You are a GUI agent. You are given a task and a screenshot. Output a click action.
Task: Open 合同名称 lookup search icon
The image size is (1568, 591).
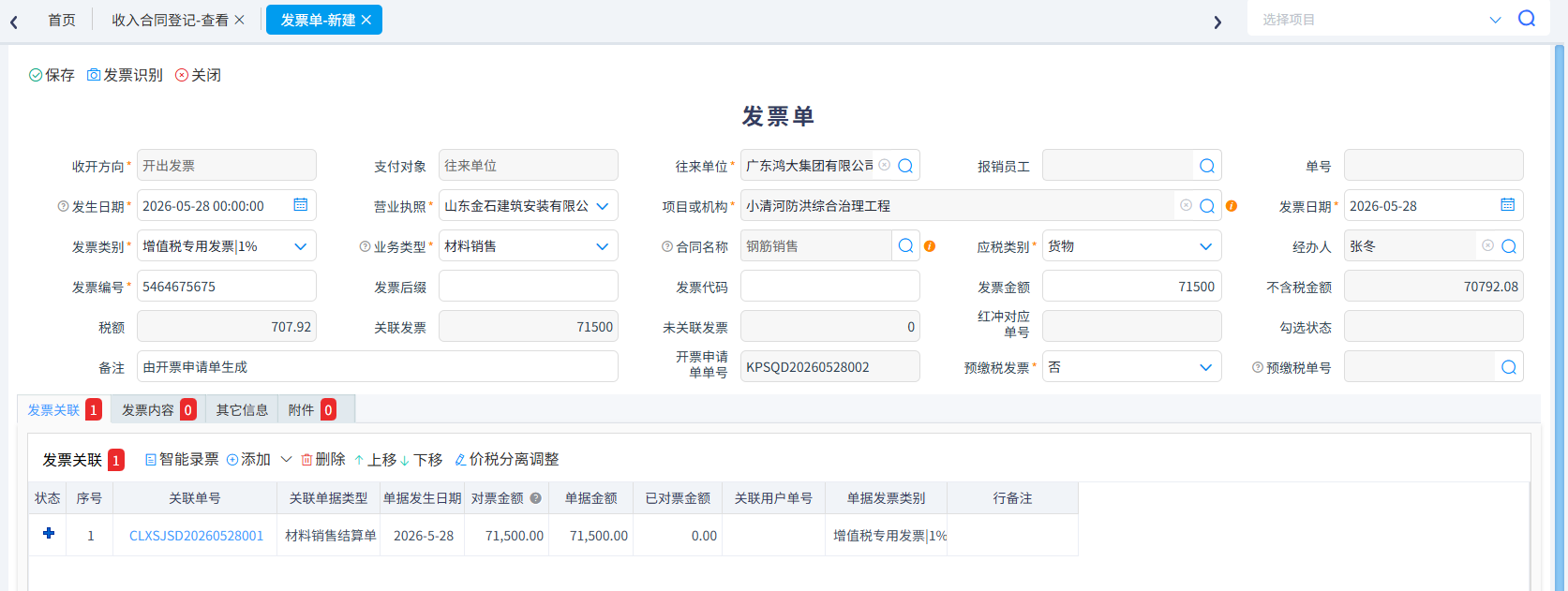coord(905,246)
